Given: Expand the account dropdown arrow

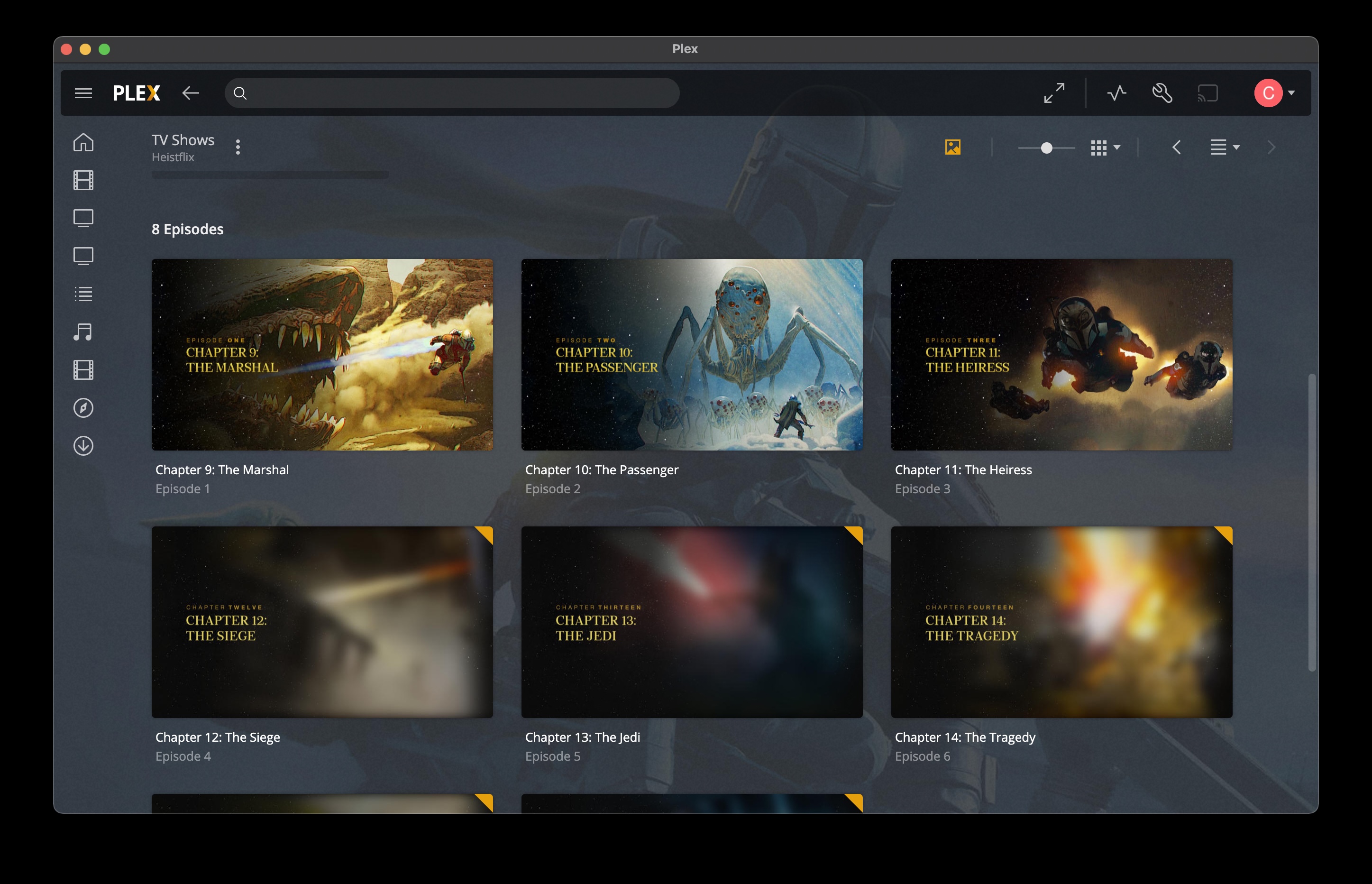Looking at the screenshot, I should pos(1292,93).
